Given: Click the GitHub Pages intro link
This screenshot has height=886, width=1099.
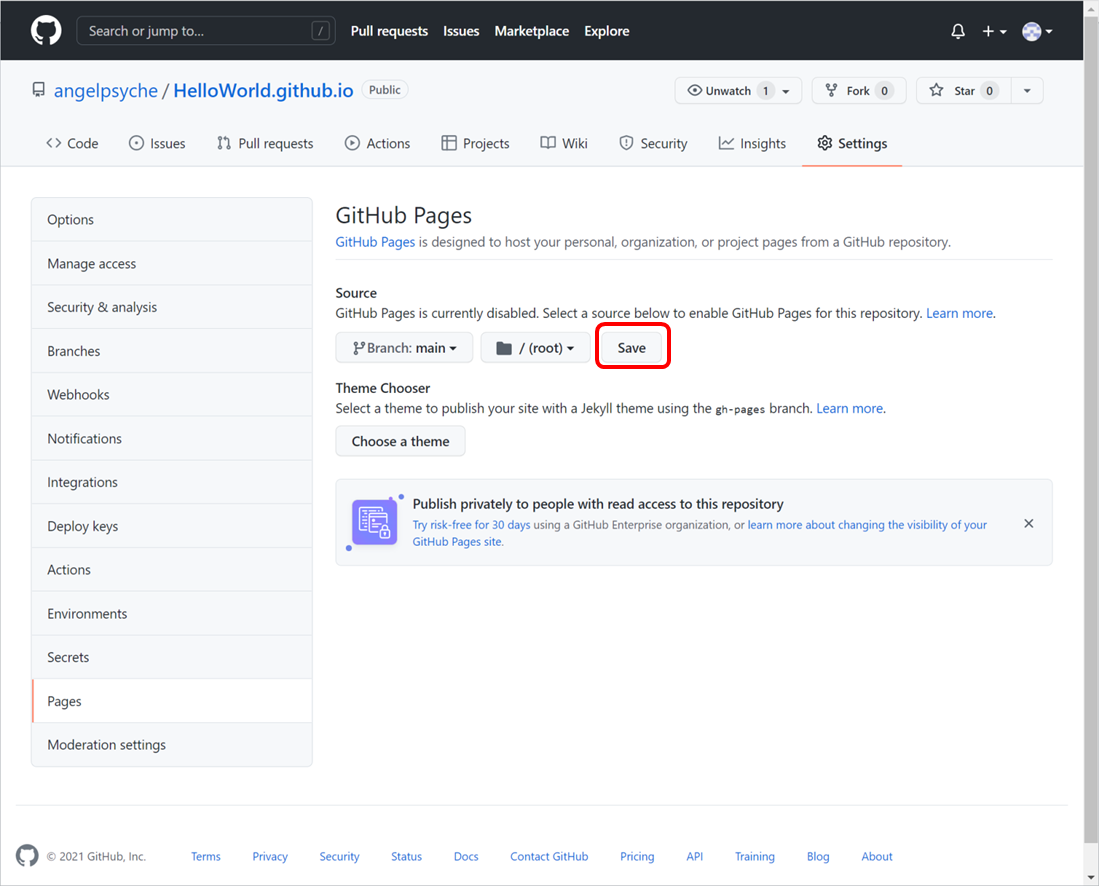Looking at the screenshot, I should (x=375, y=242).
